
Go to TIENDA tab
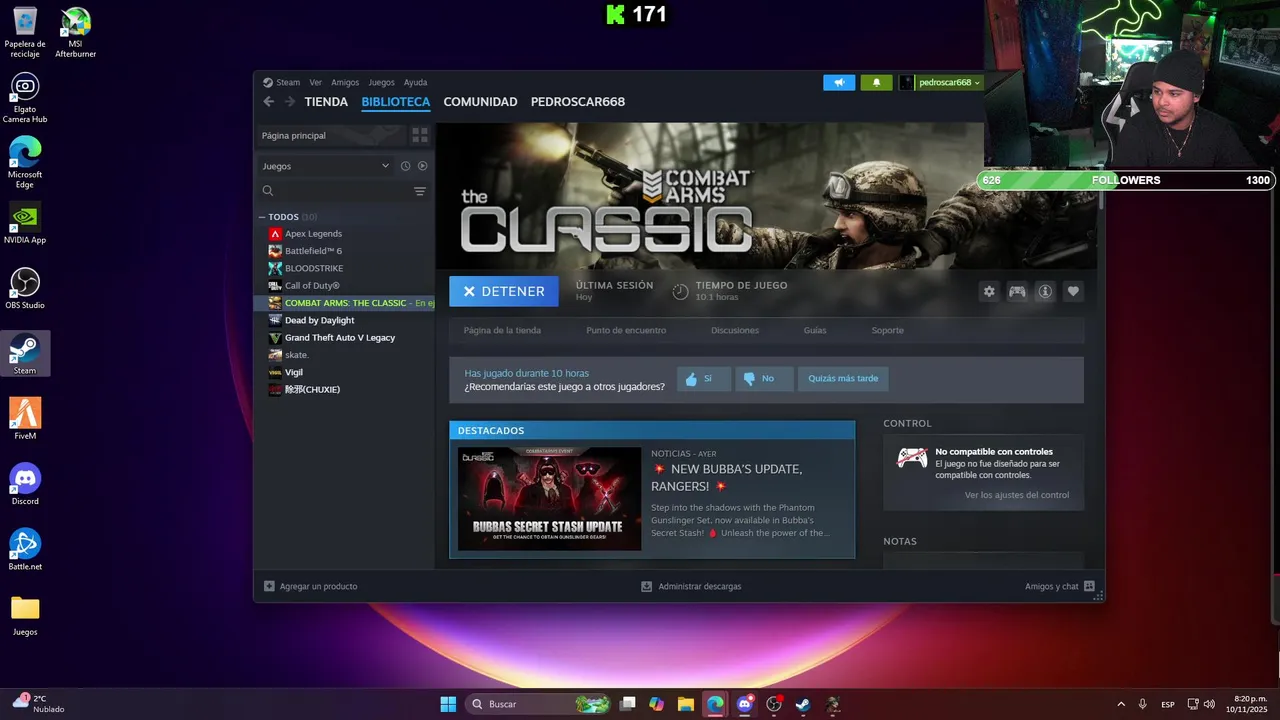pyautogui.click(x=326, y=102)
